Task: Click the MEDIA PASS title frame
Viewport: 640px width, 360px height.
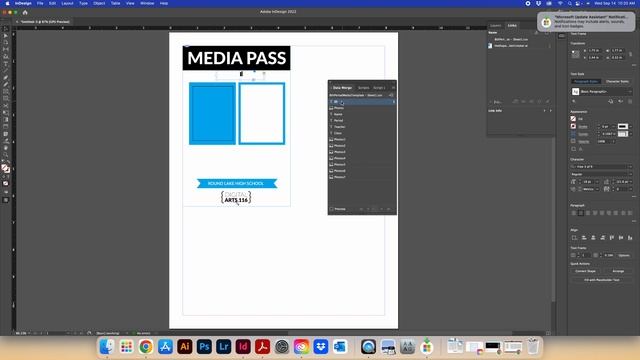Action: pyautogui.click(x=236, y=58)
